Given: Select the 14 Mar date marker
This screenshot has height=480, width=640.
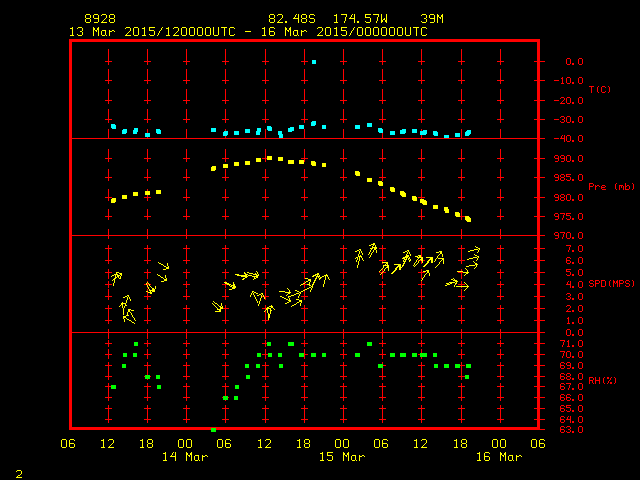Looking at the screenshot, I should pos(185,457).
